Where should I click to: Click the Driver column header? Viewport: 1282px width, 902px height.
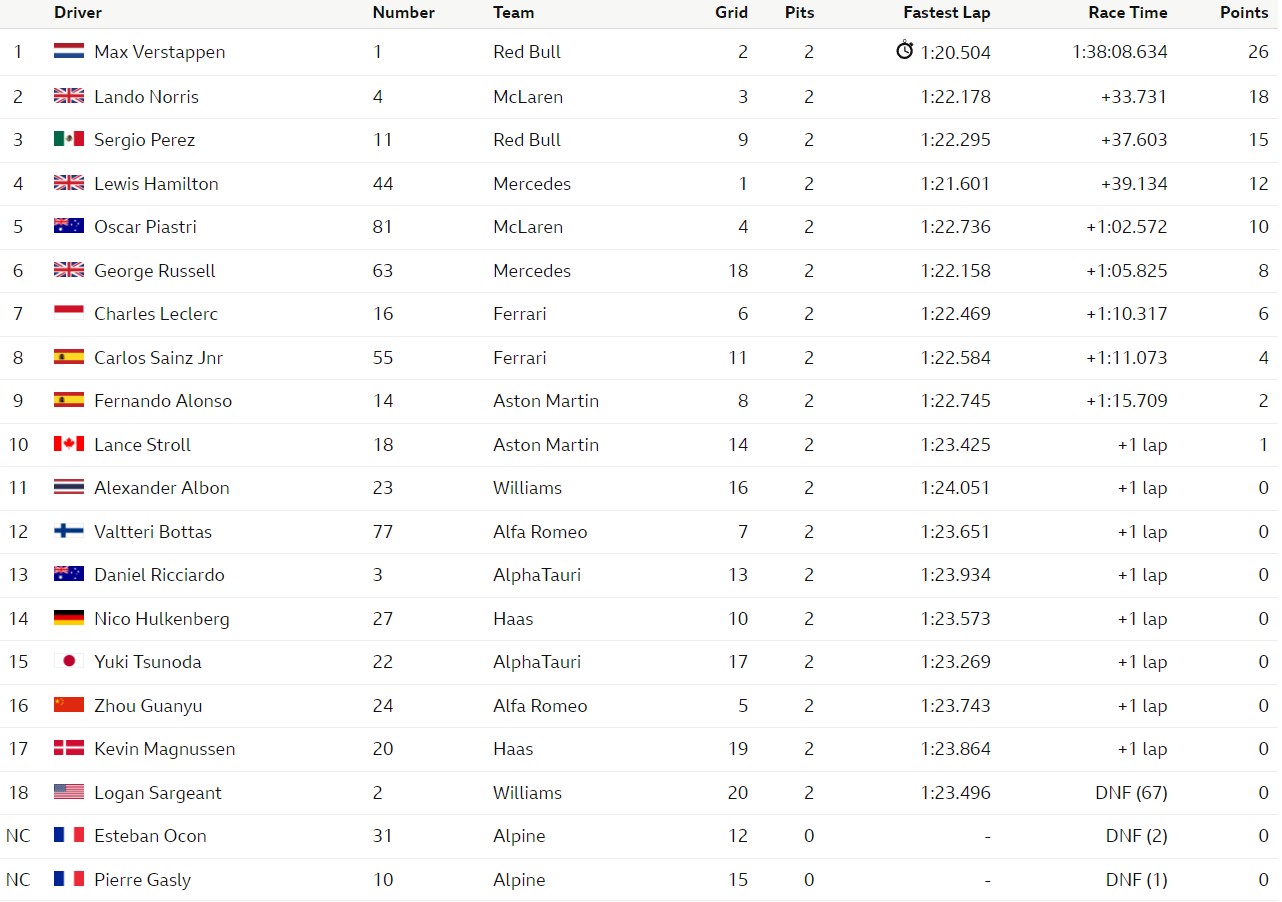pos(78,13)
